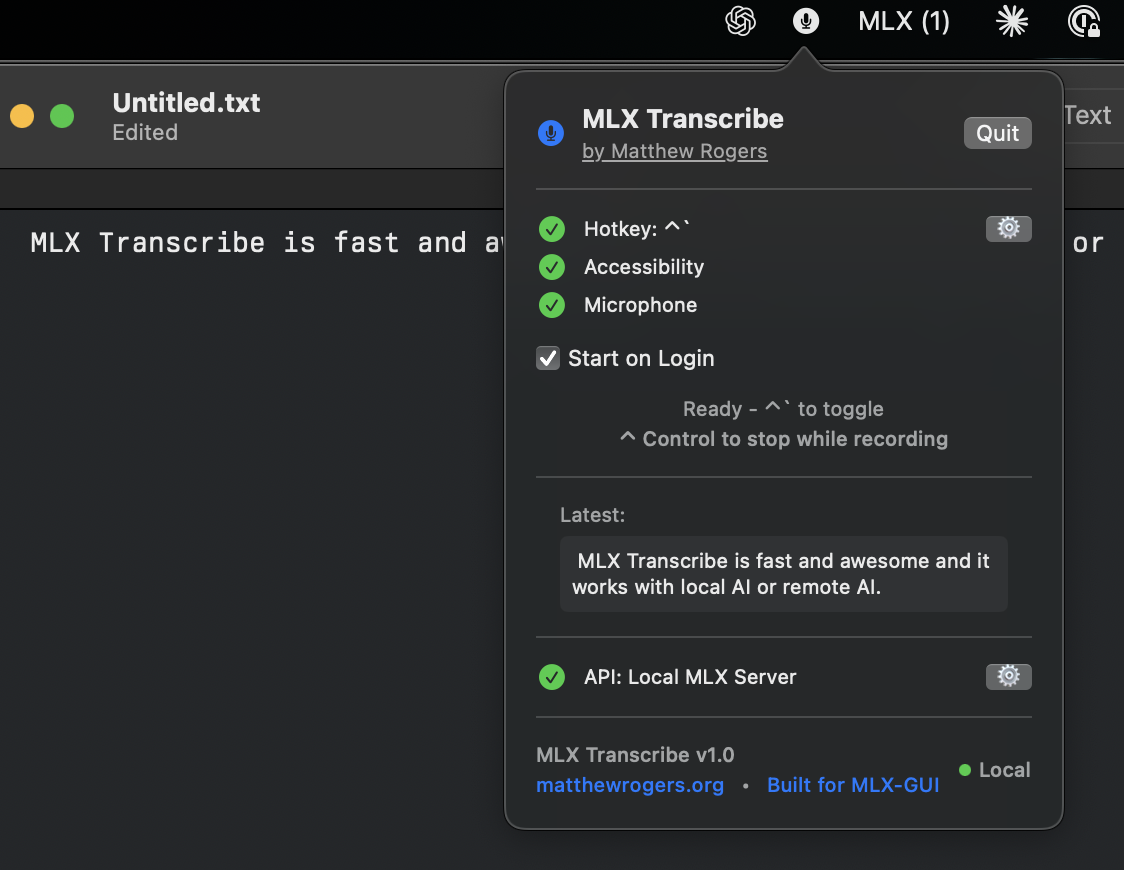Viewport: 1124px width, 870px height.
Task: Open the MLX (1) menu bar item
Action: (x=902, y=21)
